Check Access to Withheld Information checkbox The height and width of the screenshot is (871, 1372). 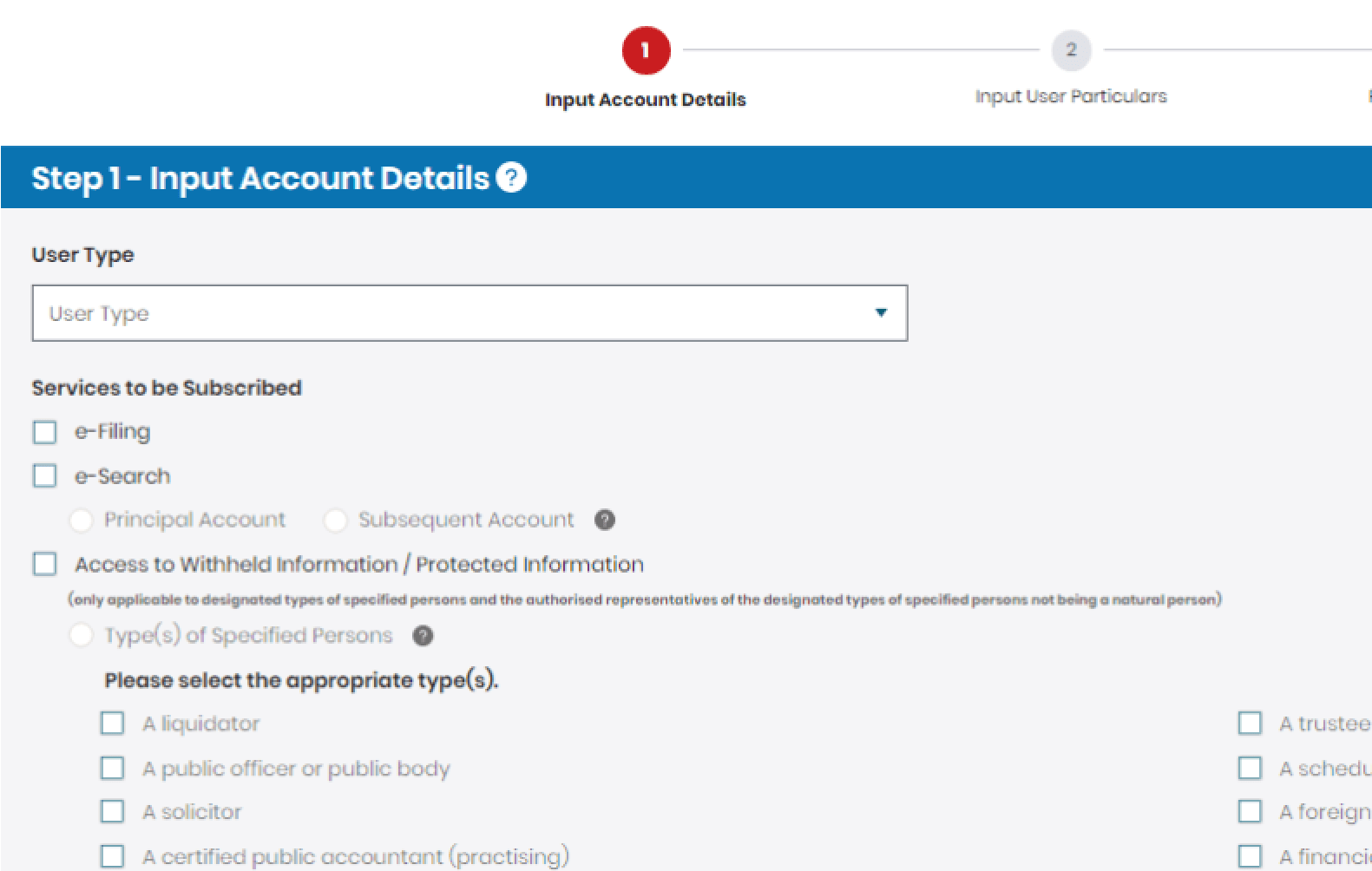tap(45, 565)
